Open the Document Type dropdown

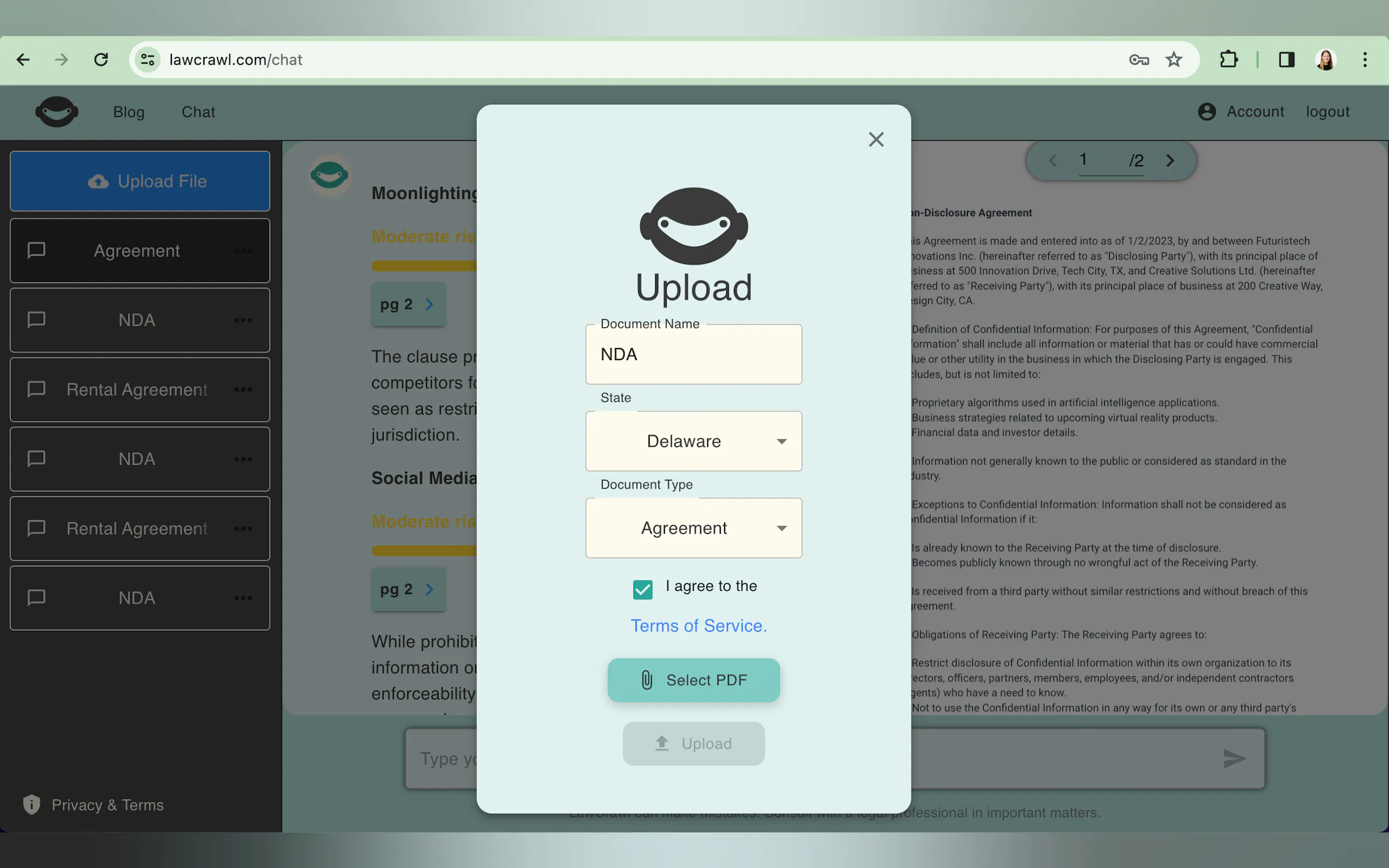[693, 528]
